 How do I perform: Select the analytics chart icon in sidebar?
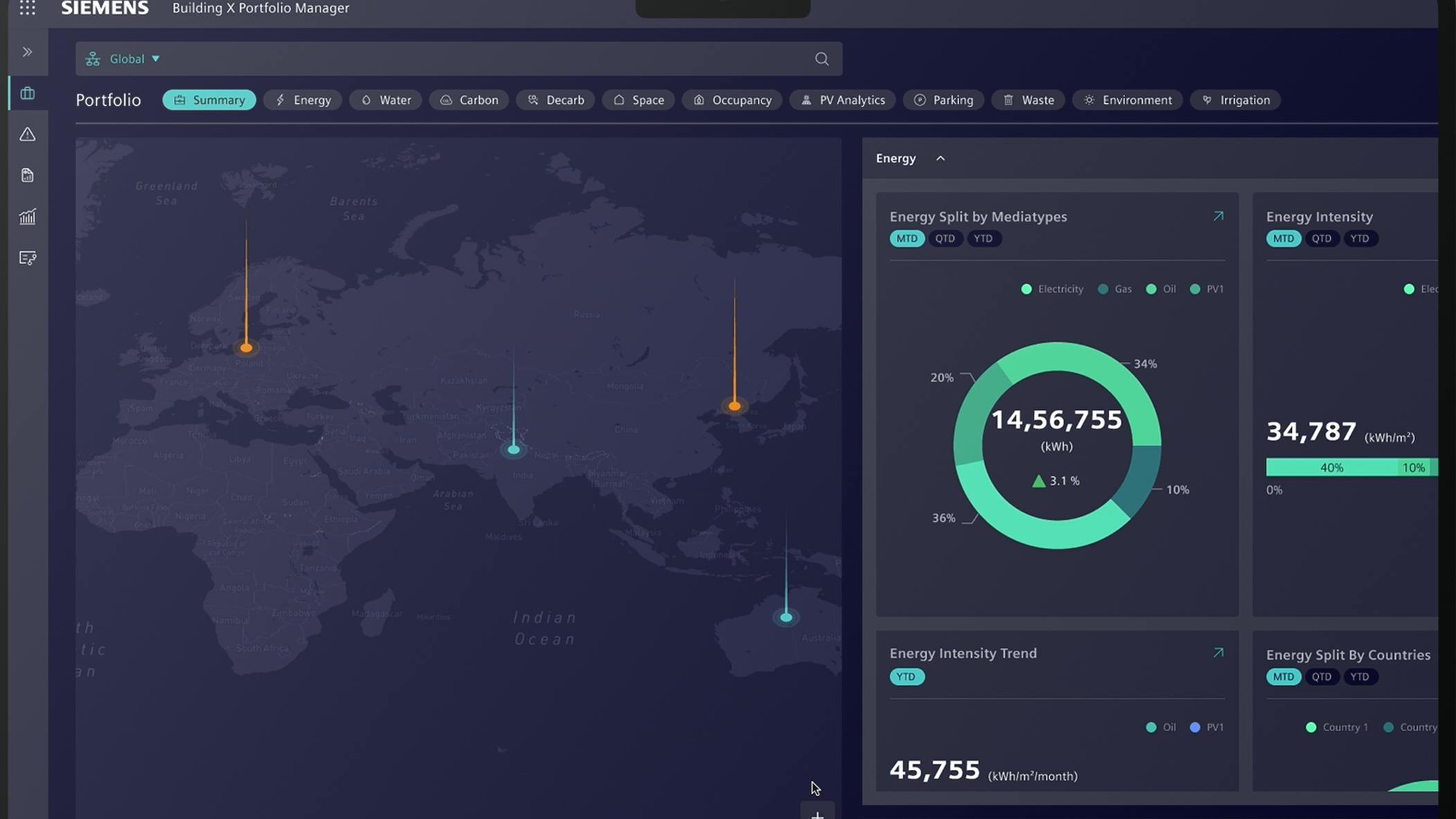tap(28, 217)
